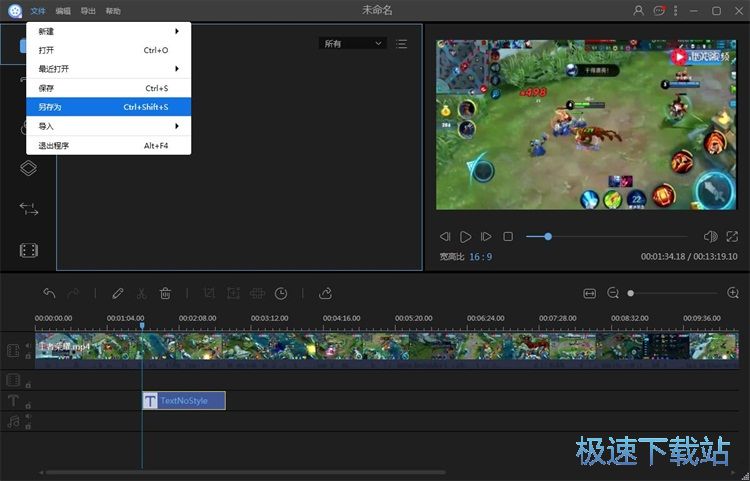Redo the last undone action
750x481 pixels.
tap(73, 293)
